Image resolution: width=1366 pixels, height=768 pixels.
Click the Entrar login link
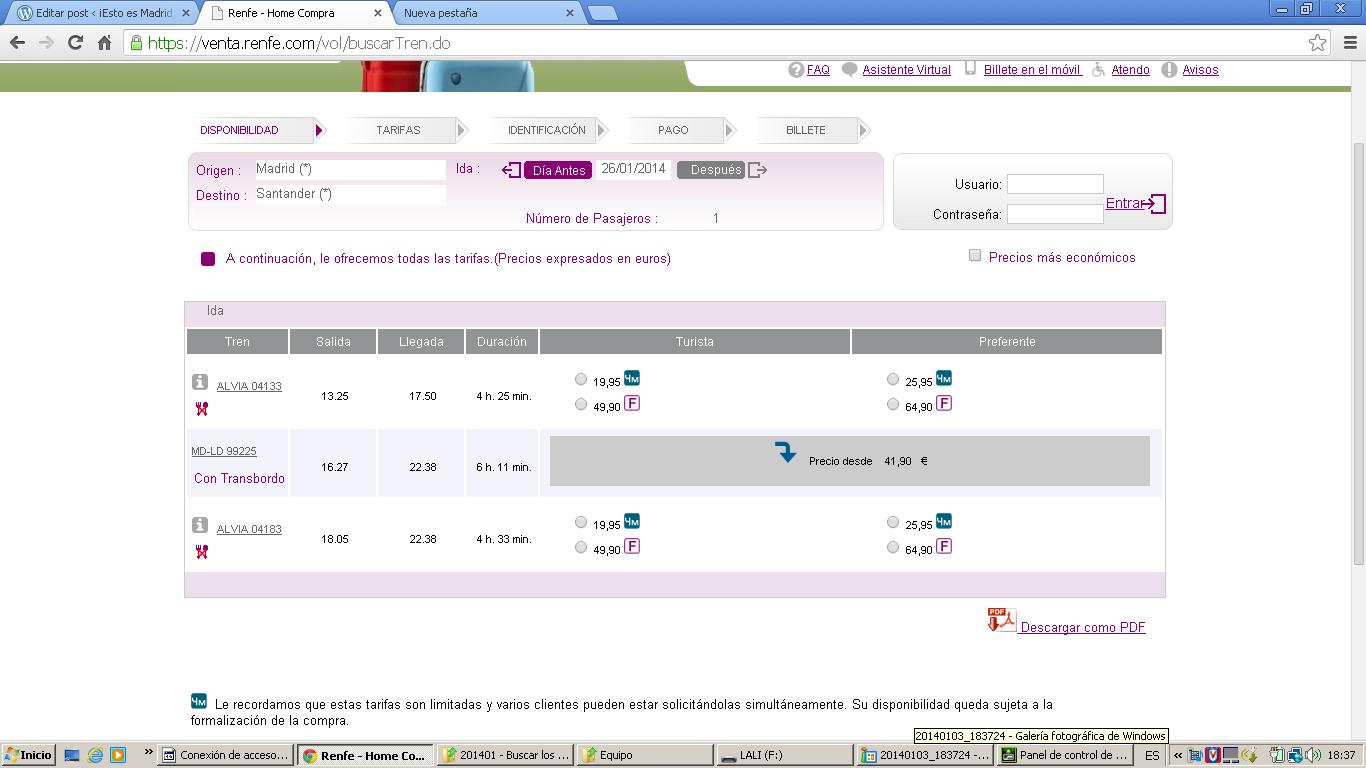1124,203
